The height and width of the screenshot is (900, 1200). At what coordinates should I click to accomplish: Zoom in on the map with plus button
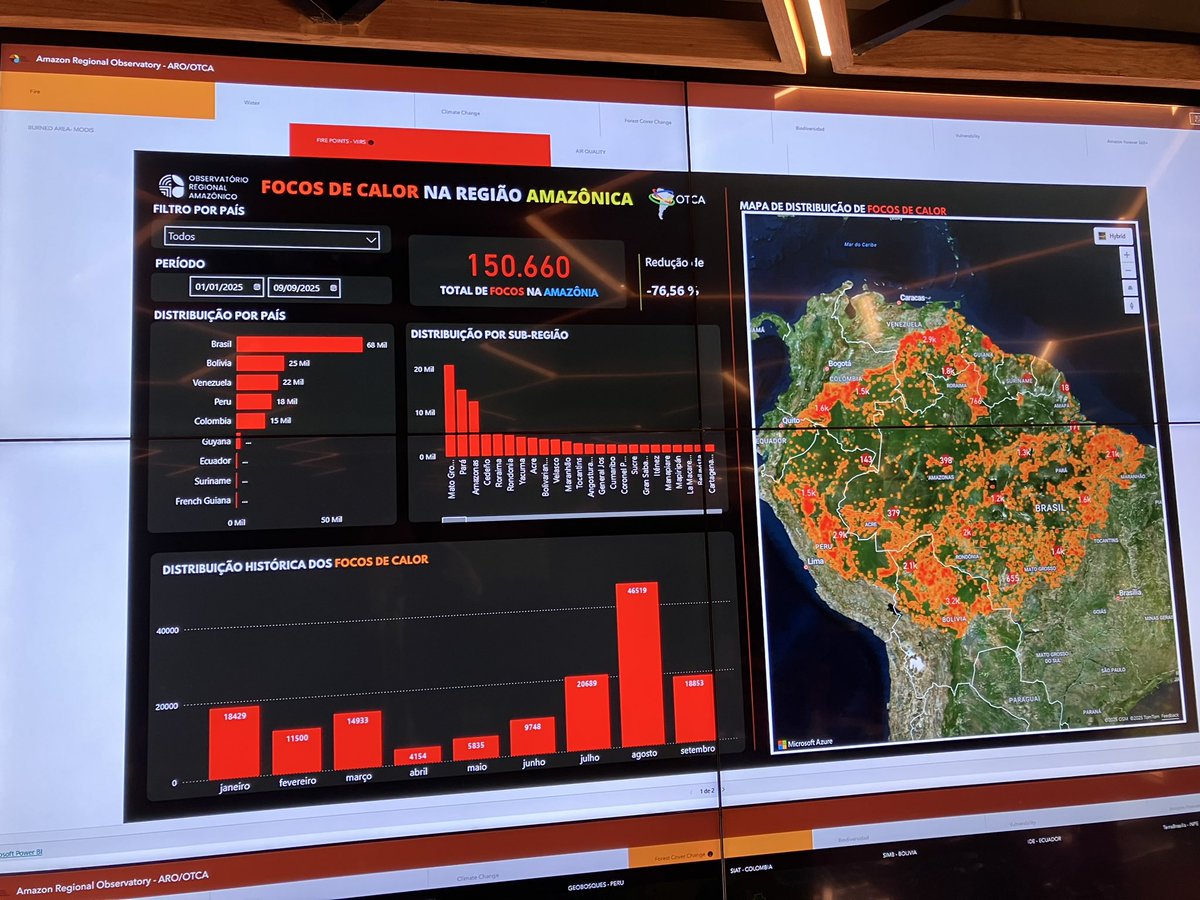coord(1129,254)
